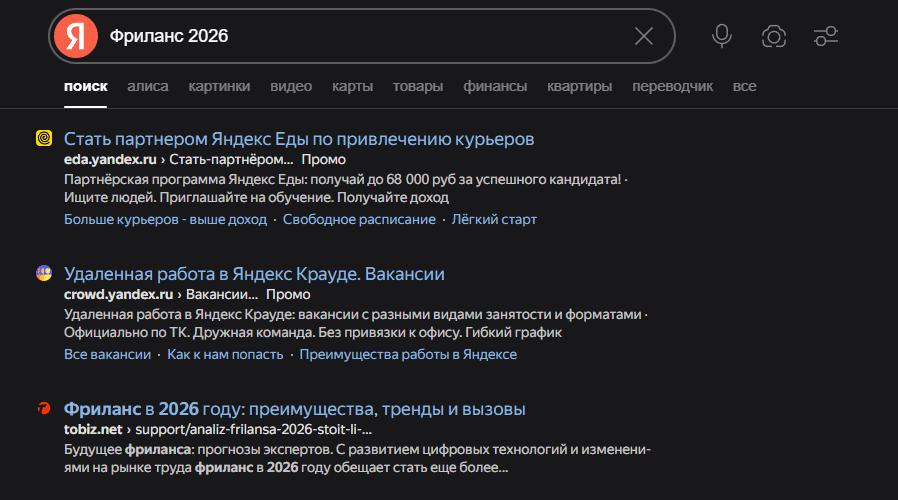The width and height of the screenshot is (898, 500).
Task: Open the алиса tab
Action: coord(148,86)
